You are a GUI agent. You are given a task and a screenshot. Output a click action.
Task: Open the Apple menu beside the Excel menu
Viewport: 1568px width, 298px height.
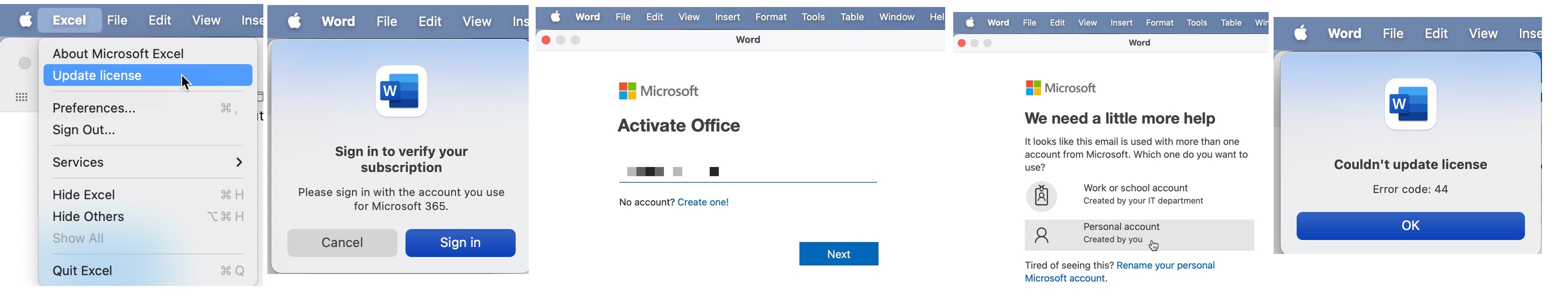pyautogui.click(x=26, y=20)
